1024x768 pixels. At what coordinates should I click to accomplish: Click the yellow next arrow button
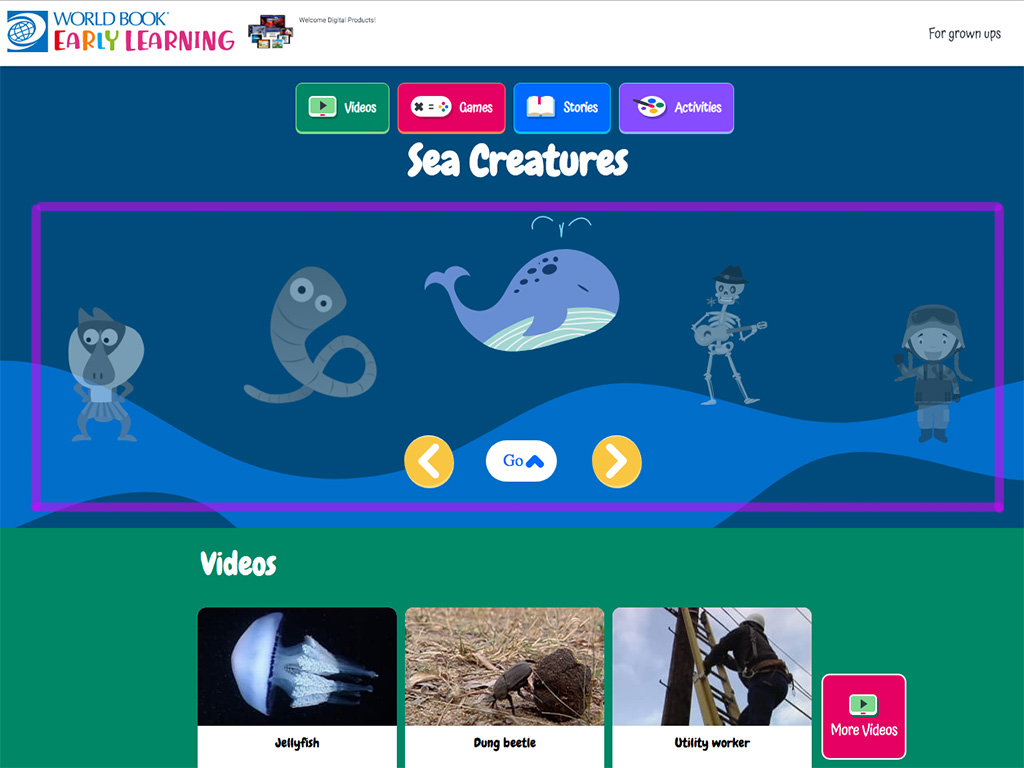tap(616, 461)
